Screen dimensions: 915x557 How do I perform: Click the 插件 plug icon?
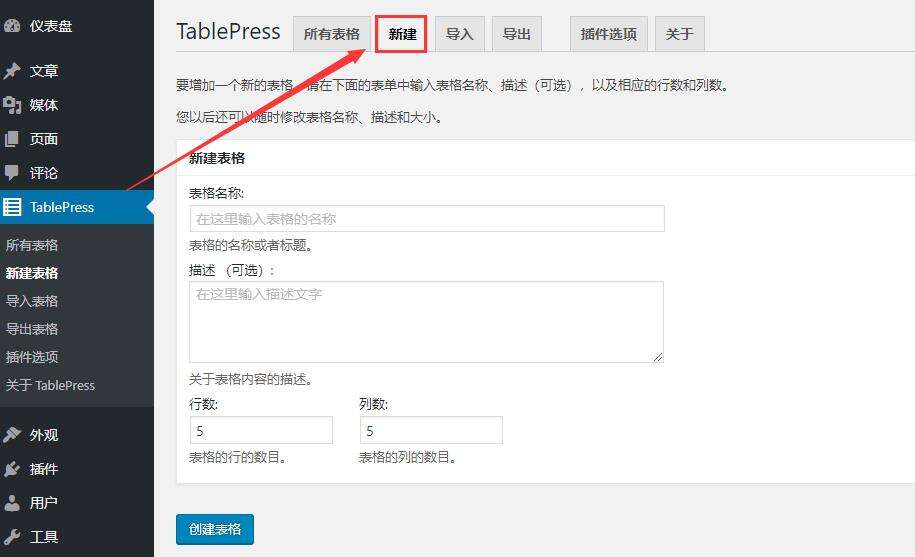(x=12, y=469)
